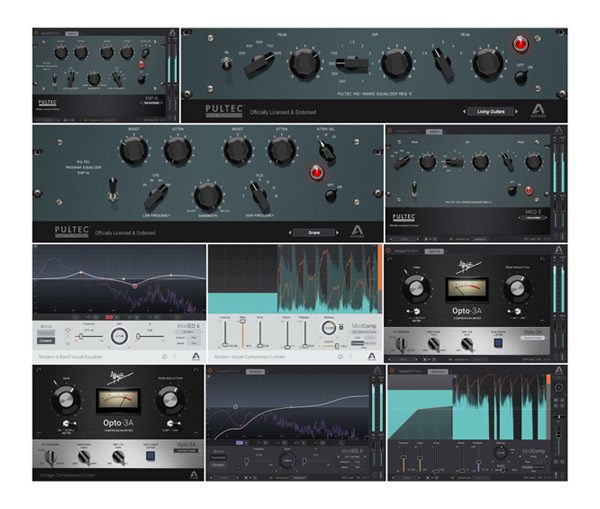Open the Snare preset menu on large EQP-1A
The width and height of the screenshot is (600, 509).
click(x=314, y=233)
